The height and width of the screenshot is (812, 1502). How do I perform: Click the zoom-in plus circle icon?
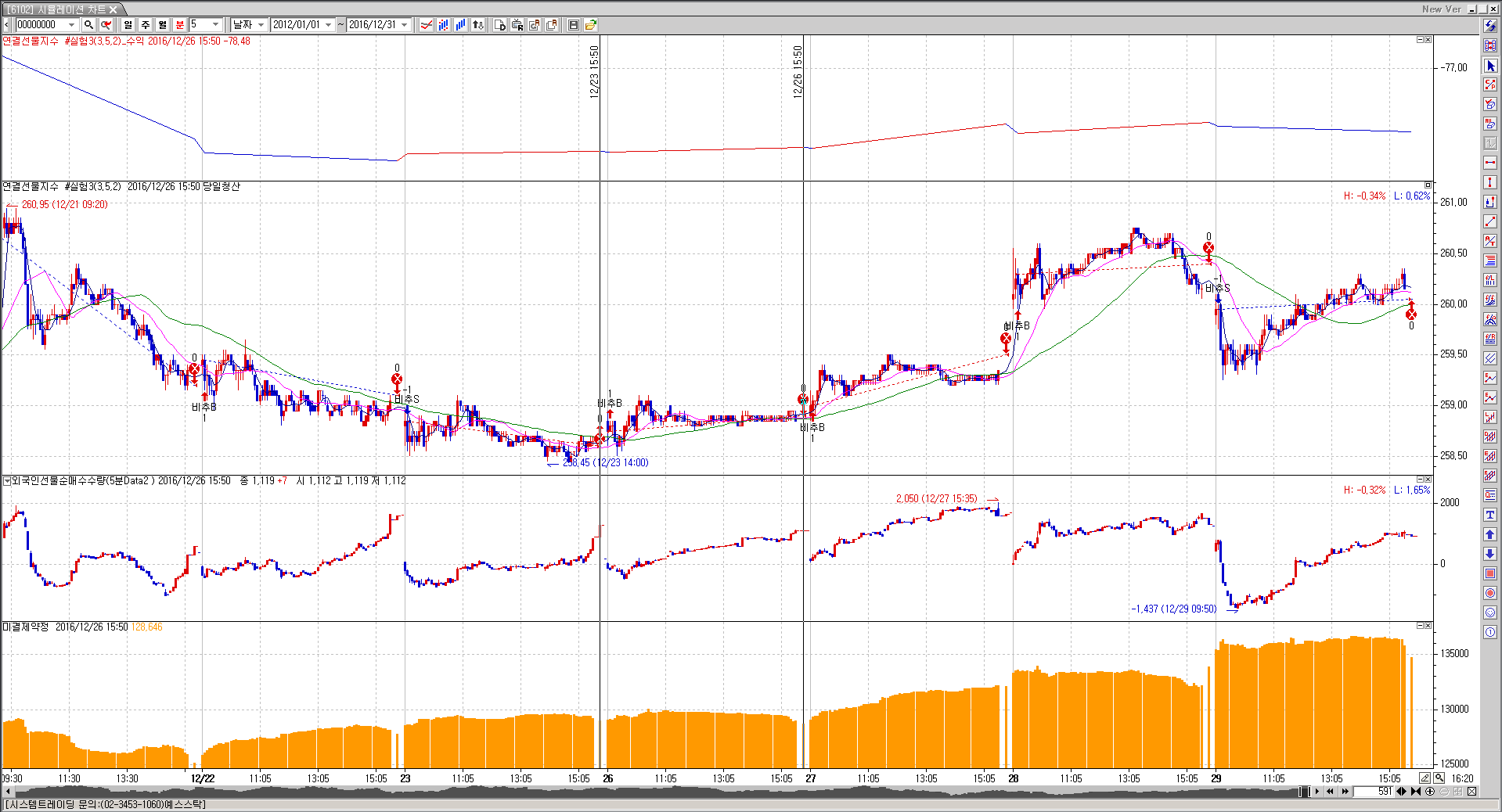(1430, 792)
